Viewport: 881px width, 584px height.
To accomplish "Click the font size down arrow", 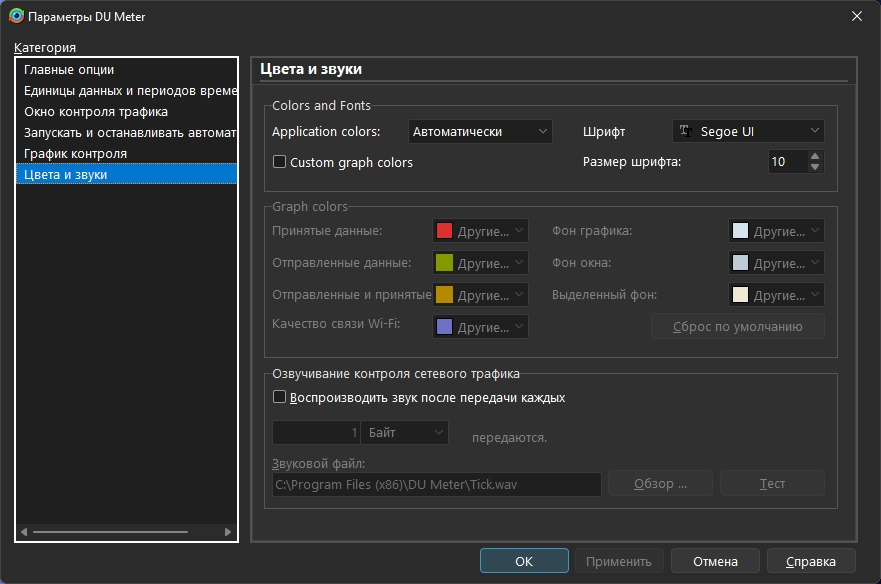I will (815, 167).
